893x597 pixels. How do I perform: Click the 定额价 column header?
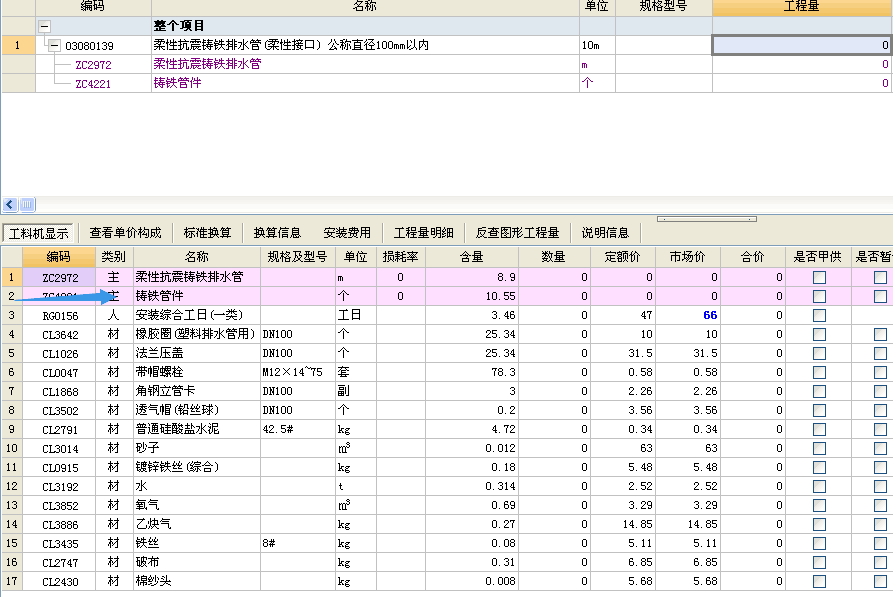coord(622,257)
